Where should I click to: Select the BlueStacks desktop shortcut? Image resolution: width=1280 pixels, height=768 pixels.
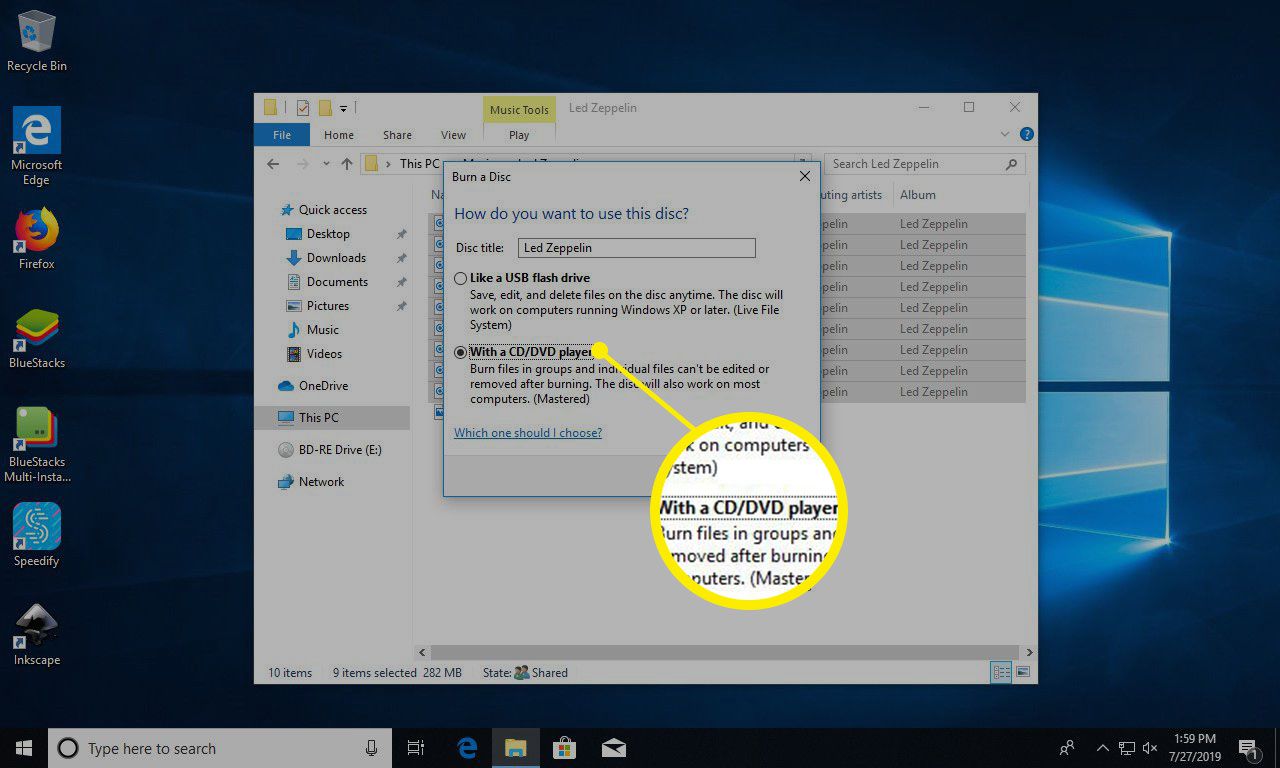click(x=36, y=338)
